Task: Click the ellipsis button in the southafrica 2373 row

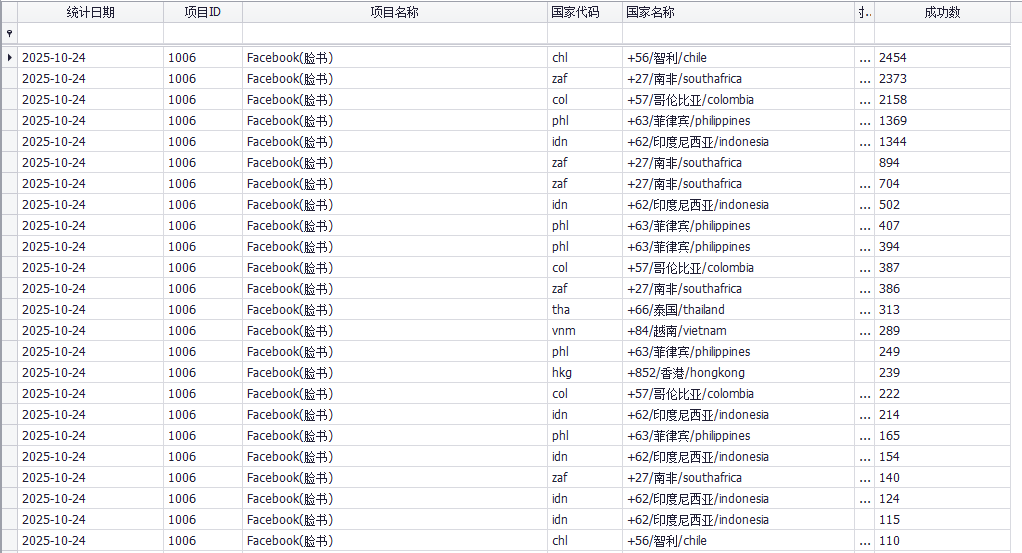Action: (x=864, y=79)
